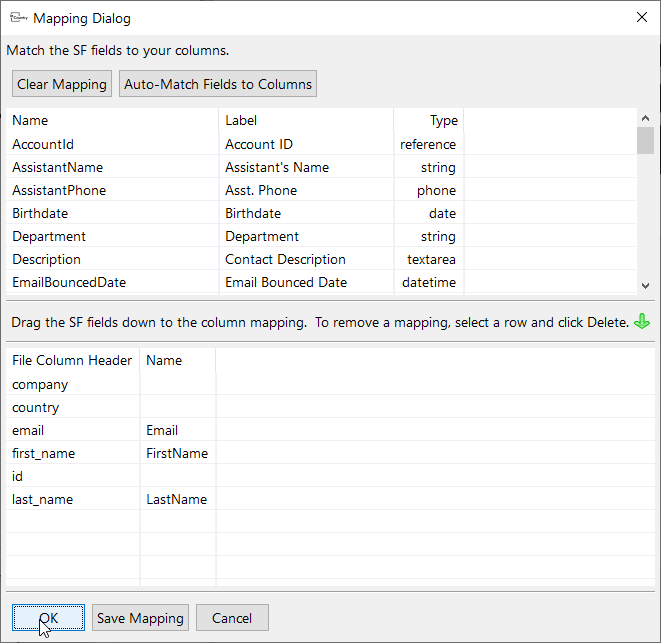
Task: Select the AccountId field row
Action: [x=43, y=144]
